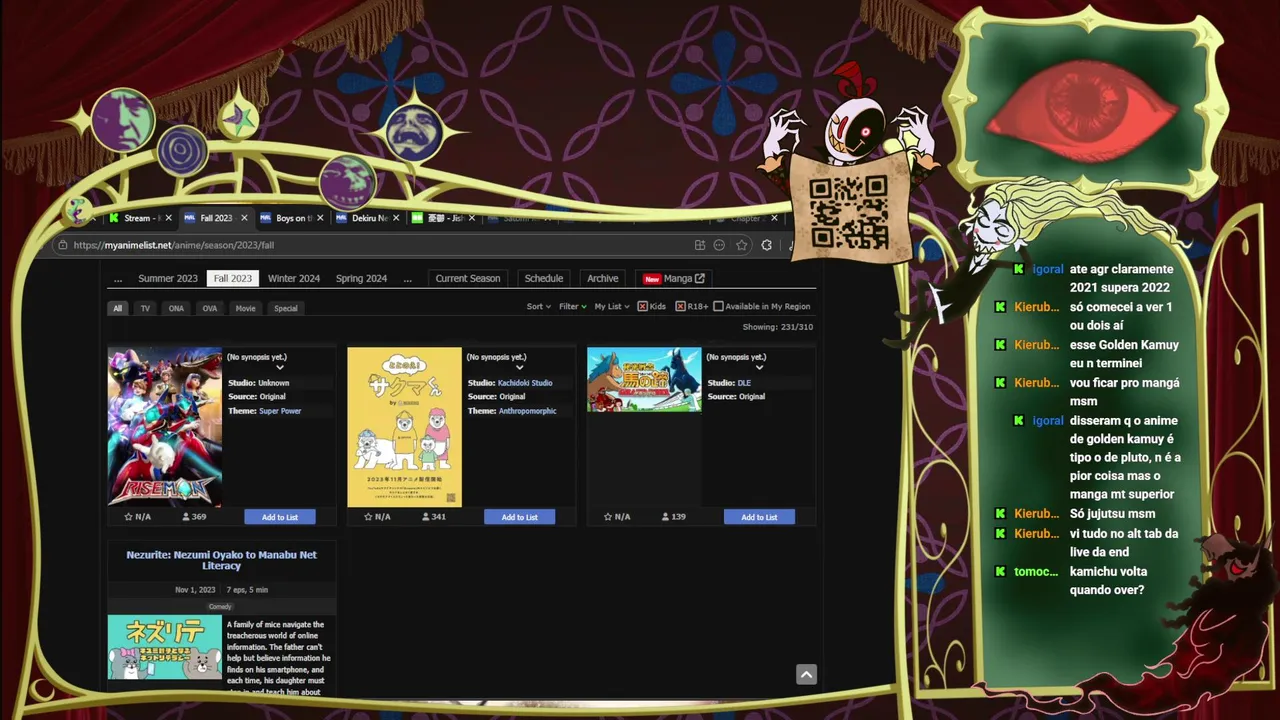Filter the list by the Movie type
Screen dimensions: 1280x720
245,308
